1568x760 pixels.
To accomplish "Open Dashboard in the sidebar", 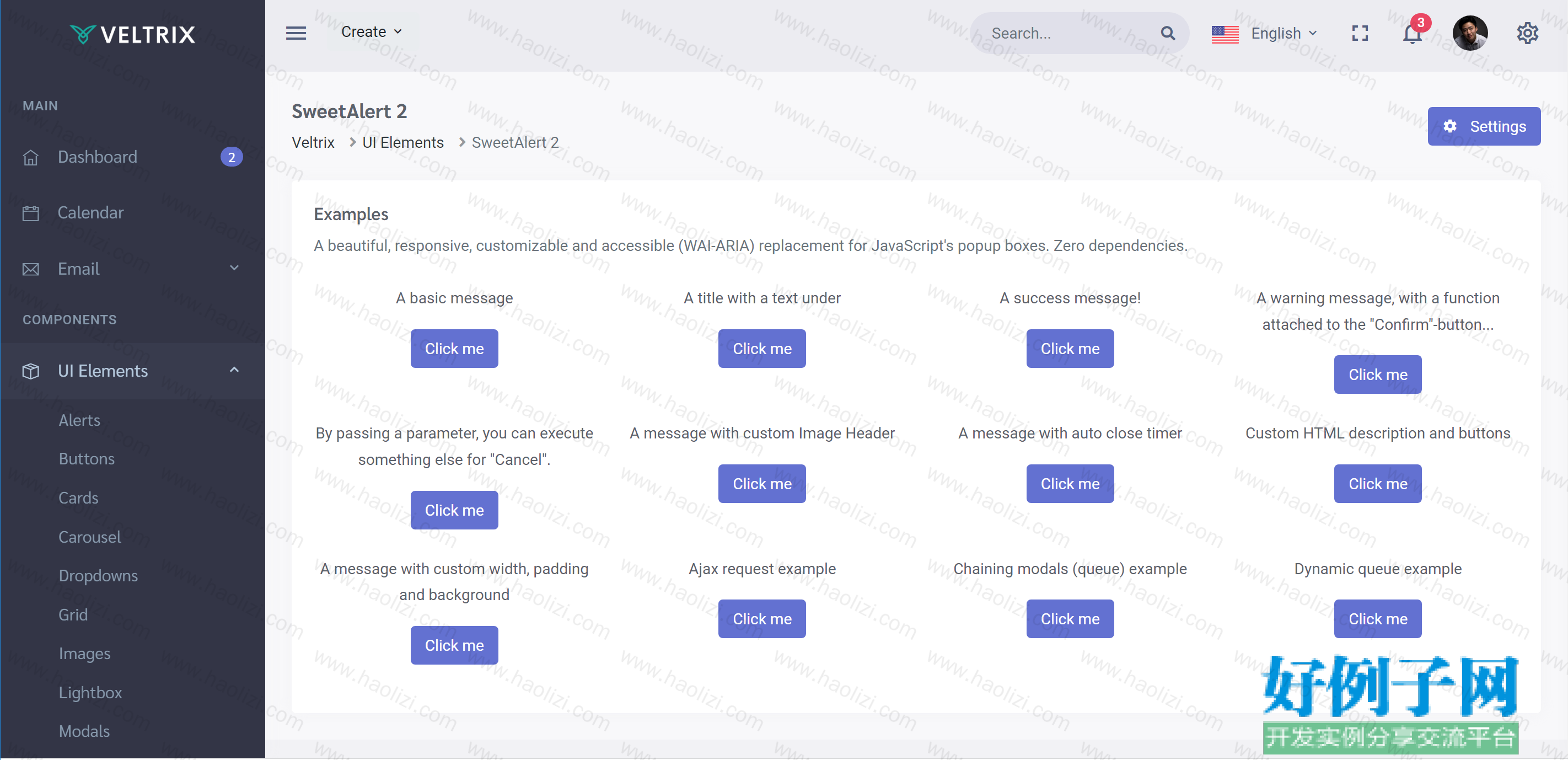I will click(x=133, y=157).
